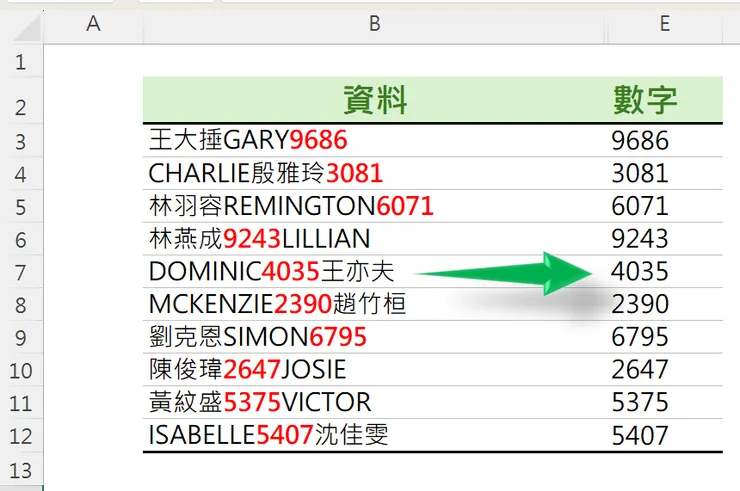The width and height of the screenshot is (740, 491).
Task: Click number cell 5407 in column E
Action: coord(665,435)
